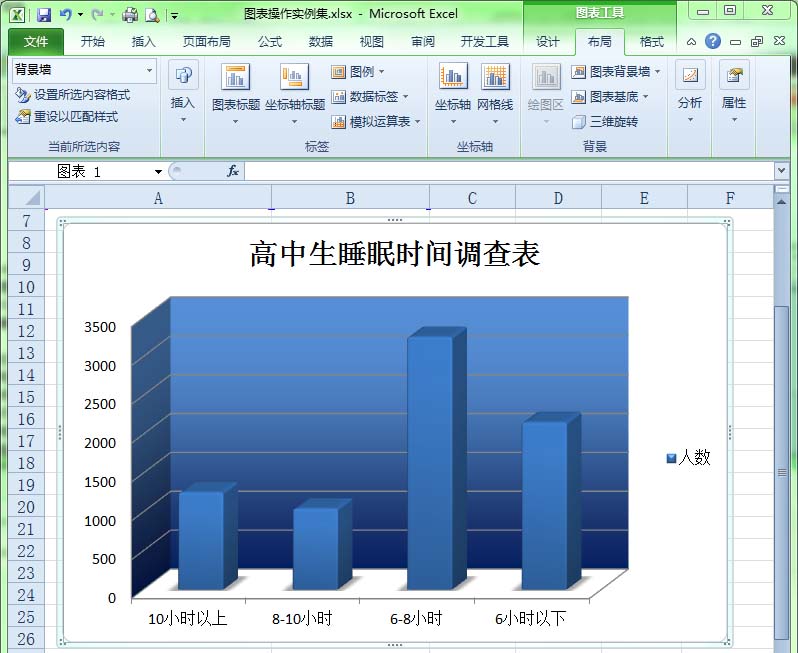Click the scroll up arrow of vertical scrollbar
This screenshot has height=653, width=798.
click(x=781, y=202)
